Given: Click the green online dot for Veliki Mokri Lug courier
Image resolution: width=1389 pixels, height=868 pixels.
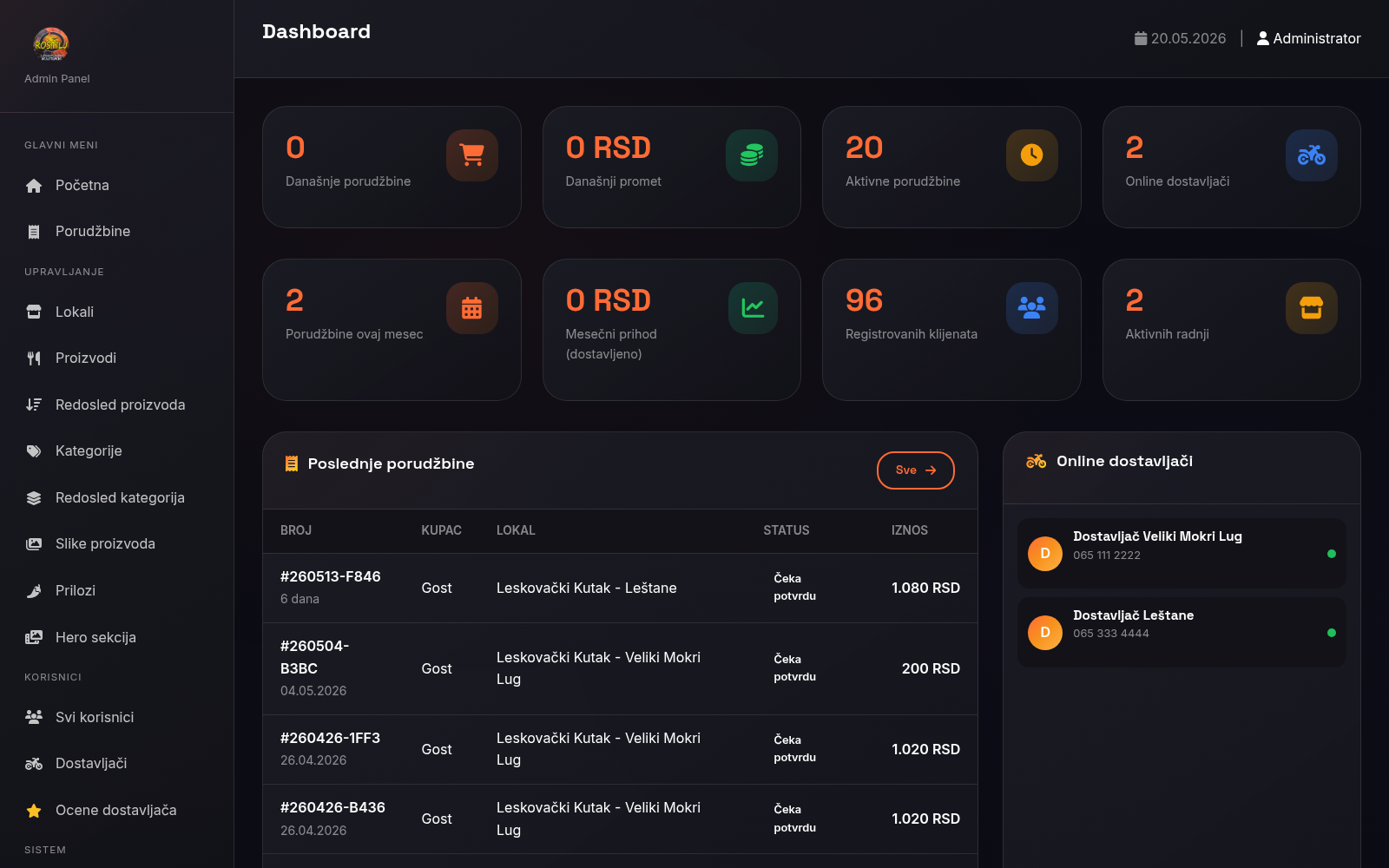Looking at the screenshot, I should (1332, 554).
